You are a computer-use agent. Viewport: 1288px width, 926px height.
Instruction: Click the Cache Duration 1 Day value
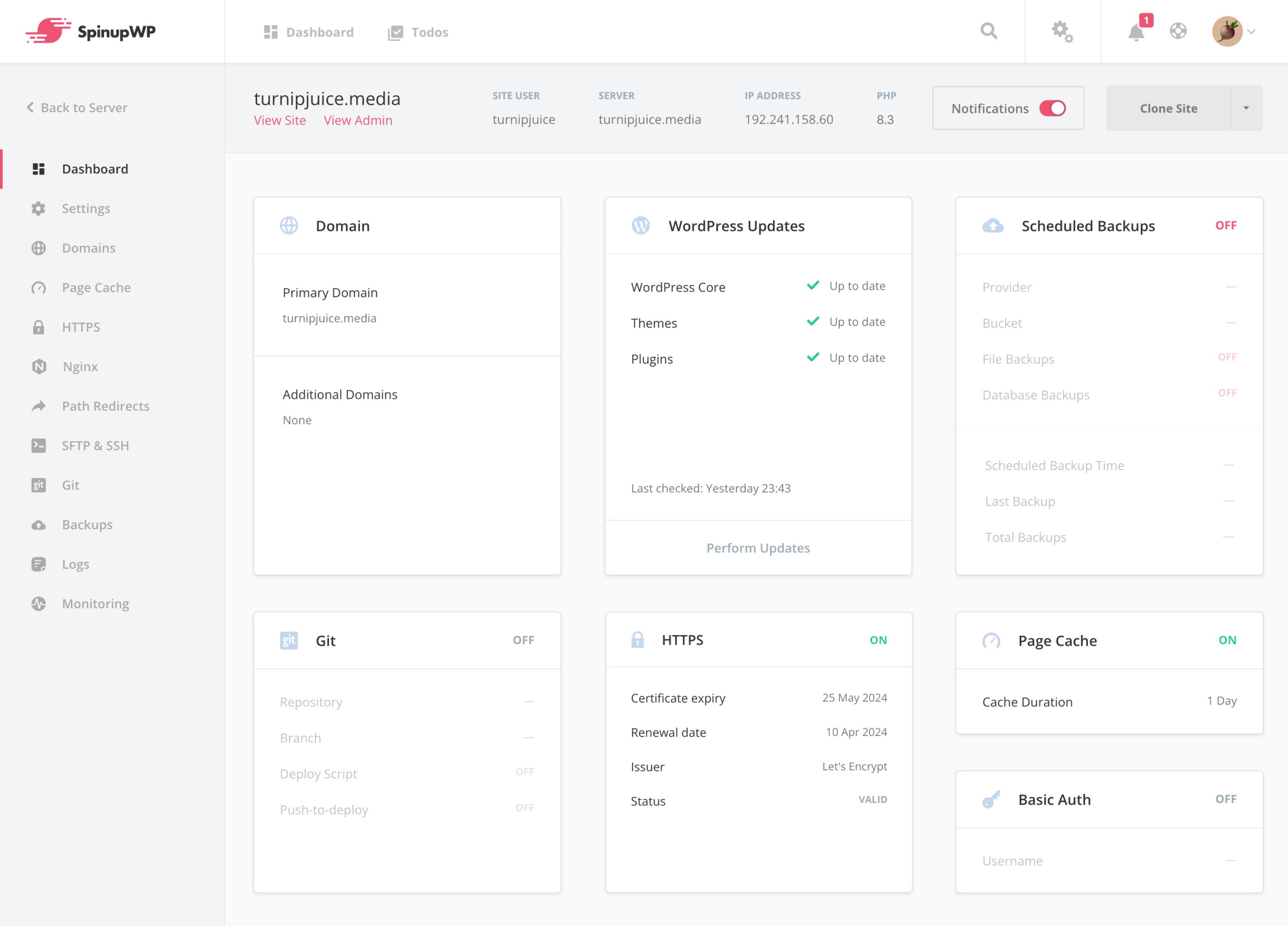(x=1221, y=701)
